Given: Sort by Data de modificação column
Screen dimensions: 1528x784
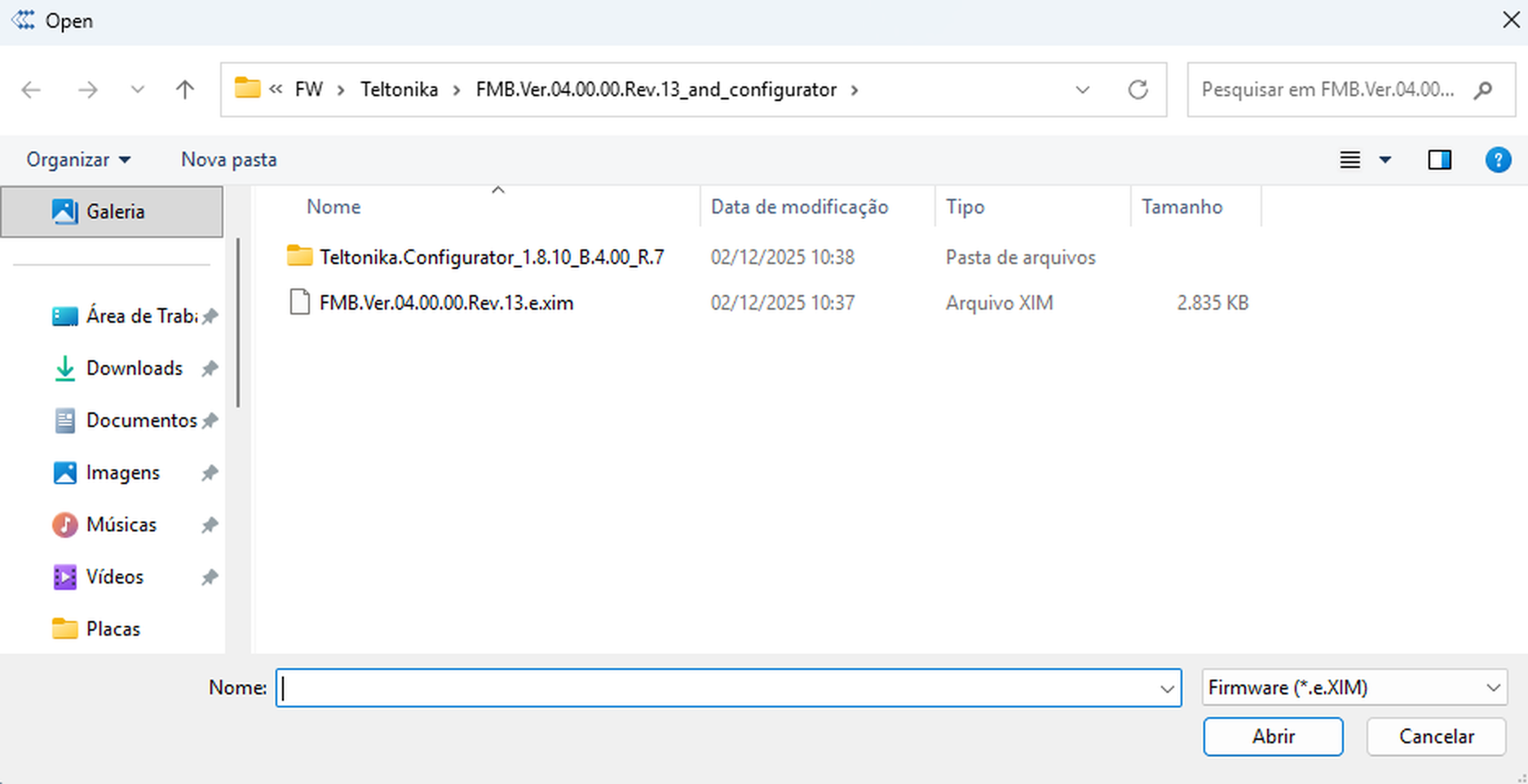Looking at the screenshot, I should click(799, 207).
